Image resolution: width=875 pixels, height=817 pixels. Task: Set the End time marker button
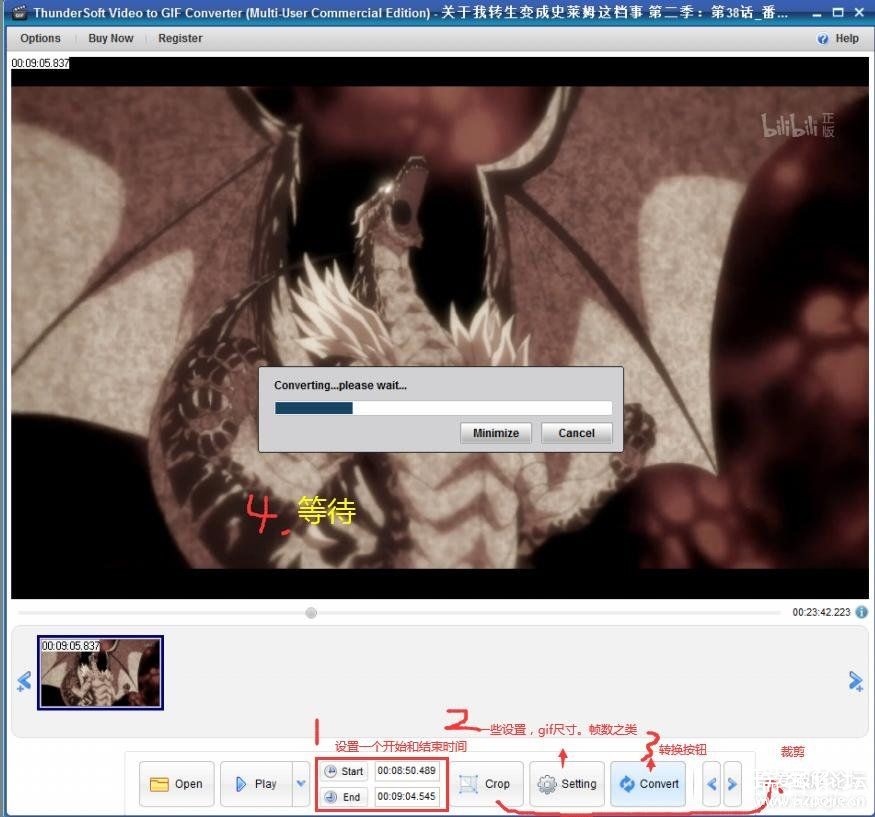pos(344,797)
